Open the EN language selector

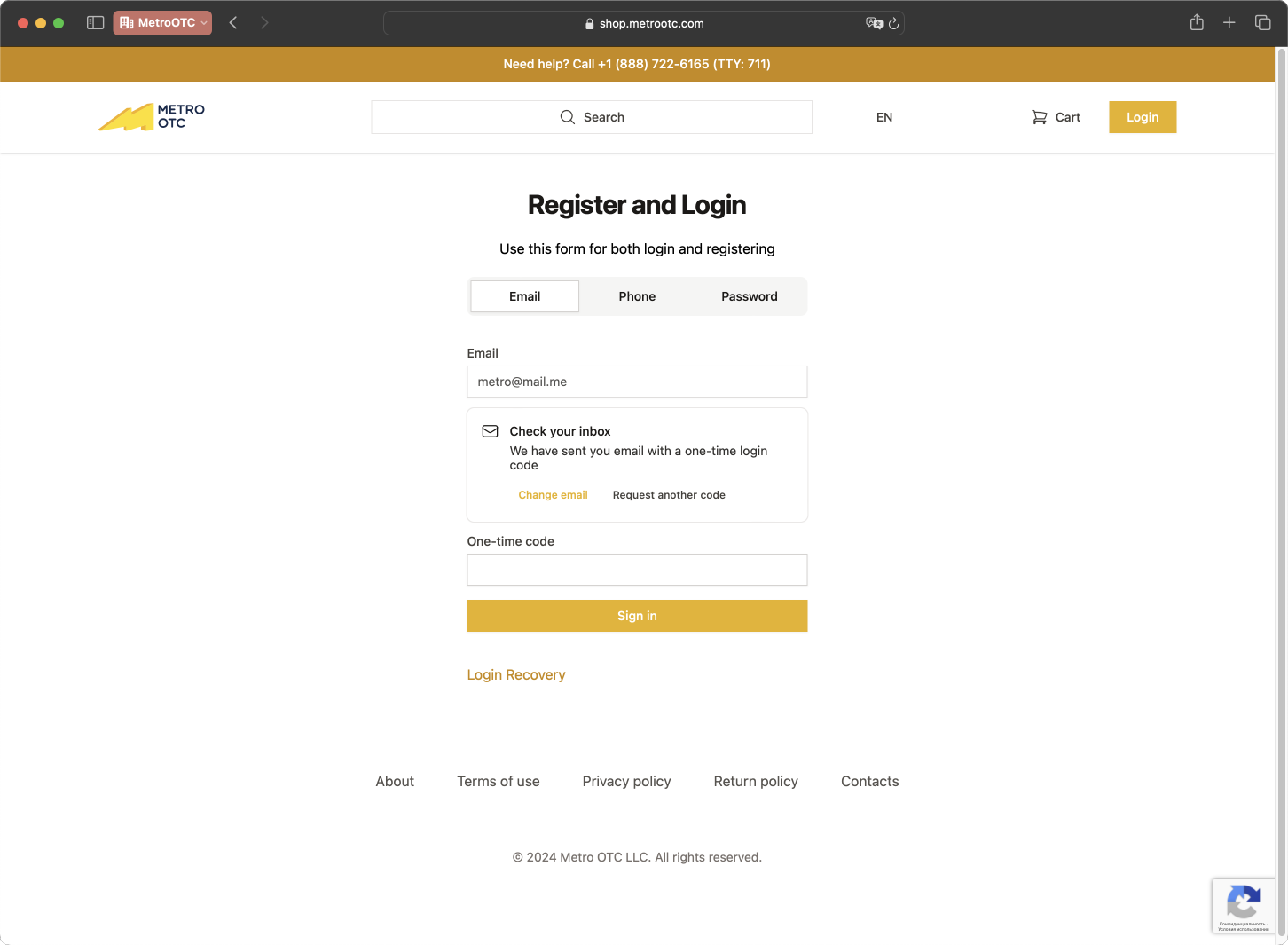pyautogui.click(x=884, y=116)
